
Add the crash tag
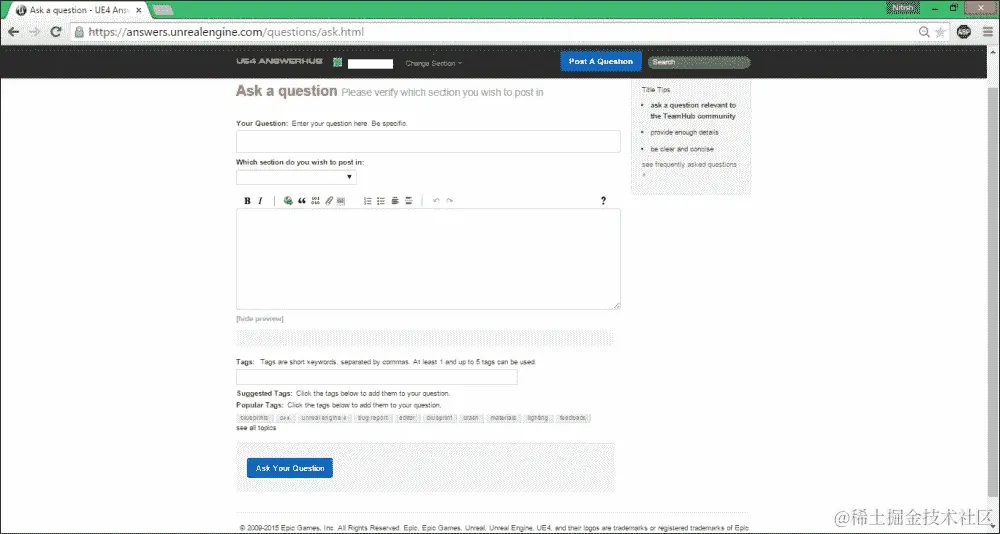471,418
